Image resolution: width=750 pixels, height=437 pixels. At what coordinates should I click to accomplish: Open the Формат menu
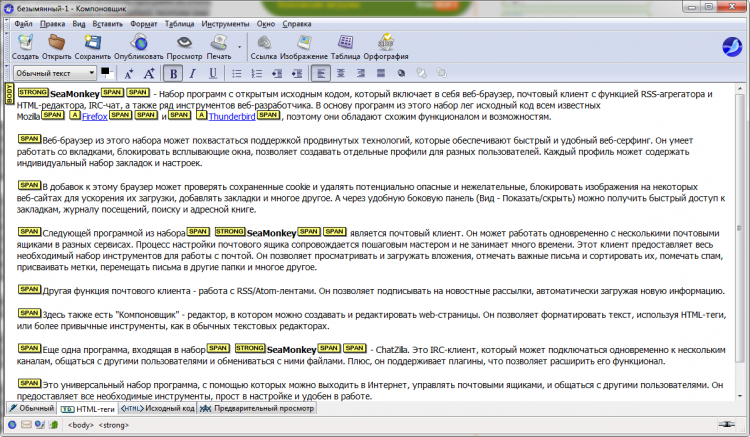[143, 24]
